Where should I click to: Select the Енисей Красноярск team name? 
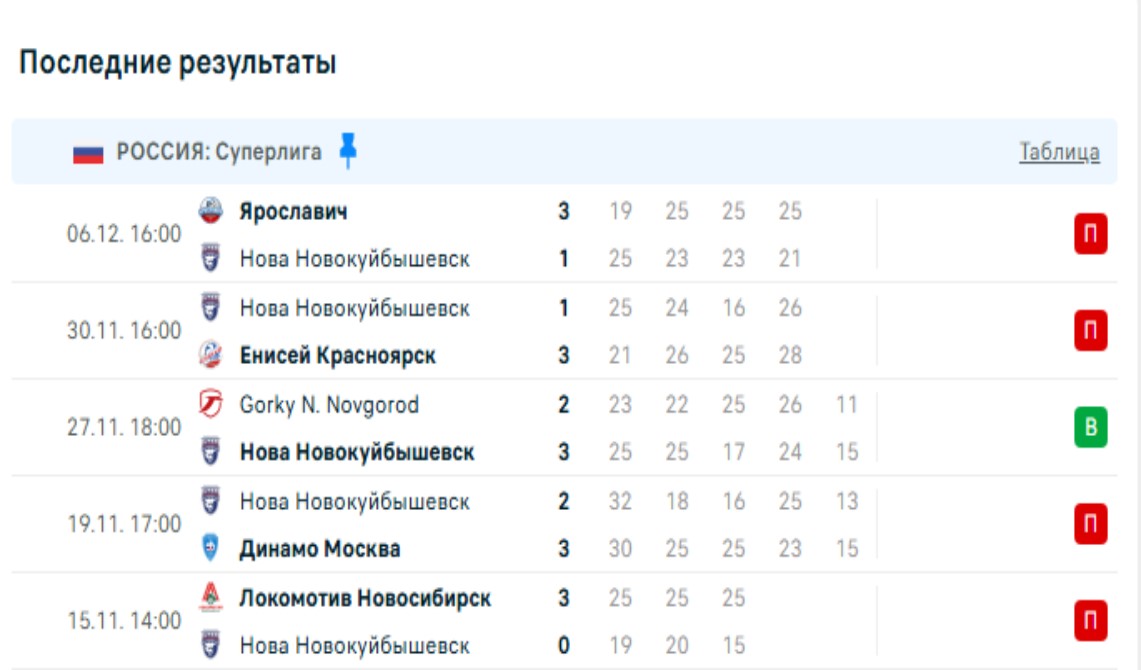(337, 356)
